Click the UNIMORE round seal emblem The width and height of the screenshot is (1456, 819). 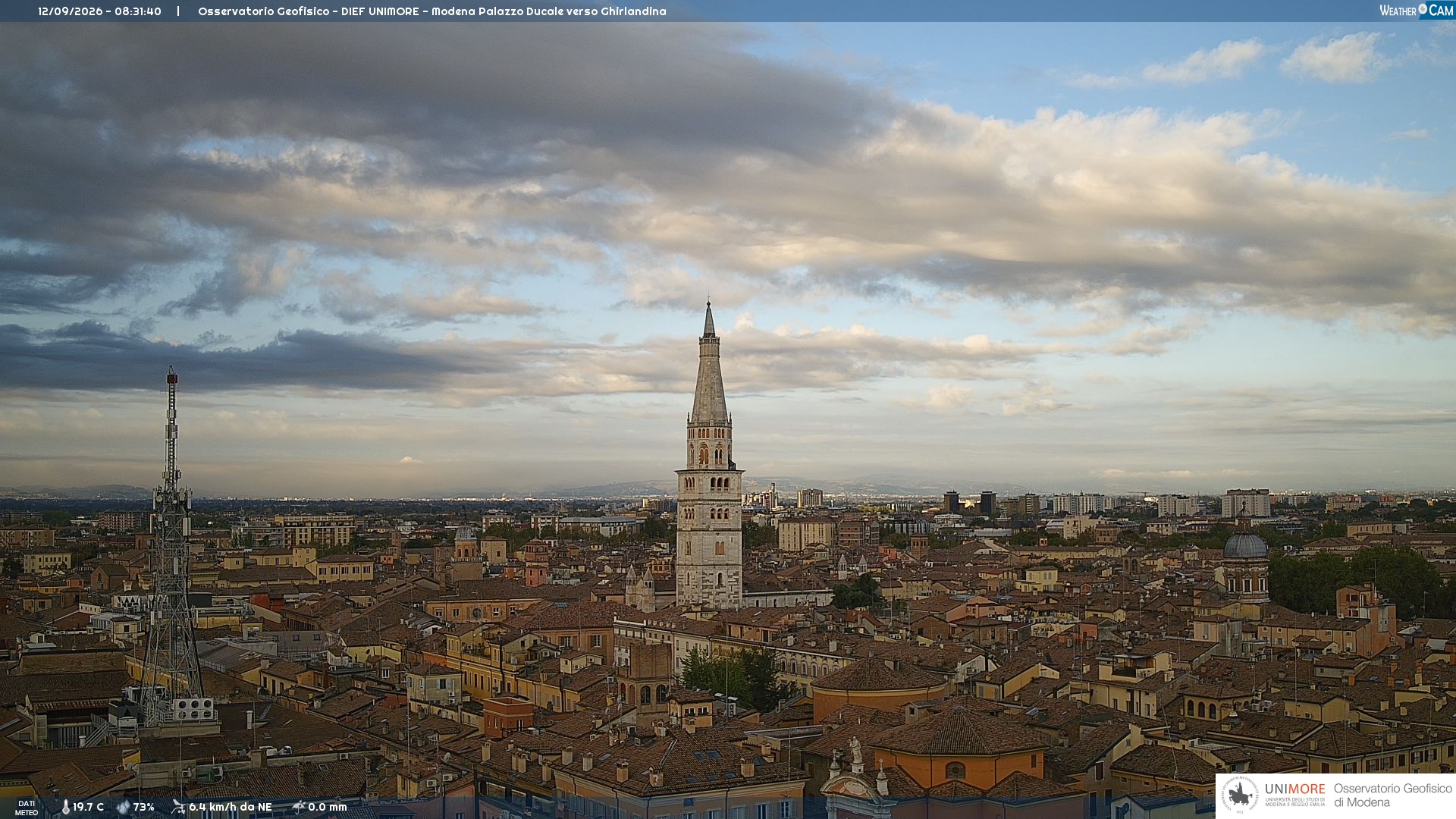pos(1241,795)
